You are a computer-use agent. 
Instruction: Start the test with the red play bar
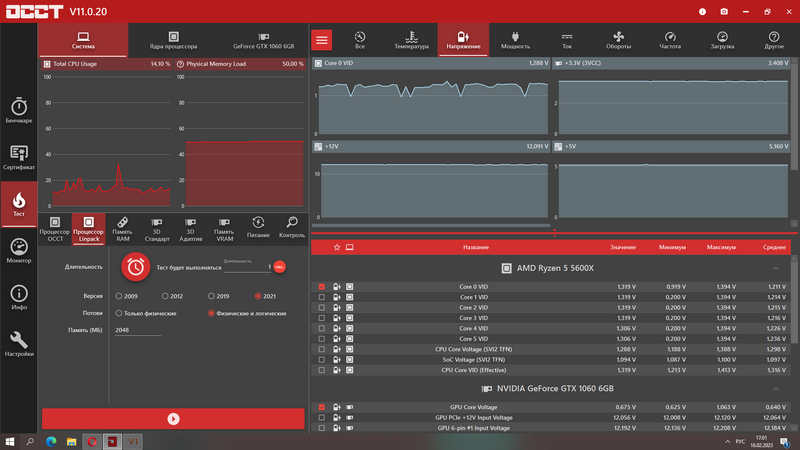(x=173, y=419)
